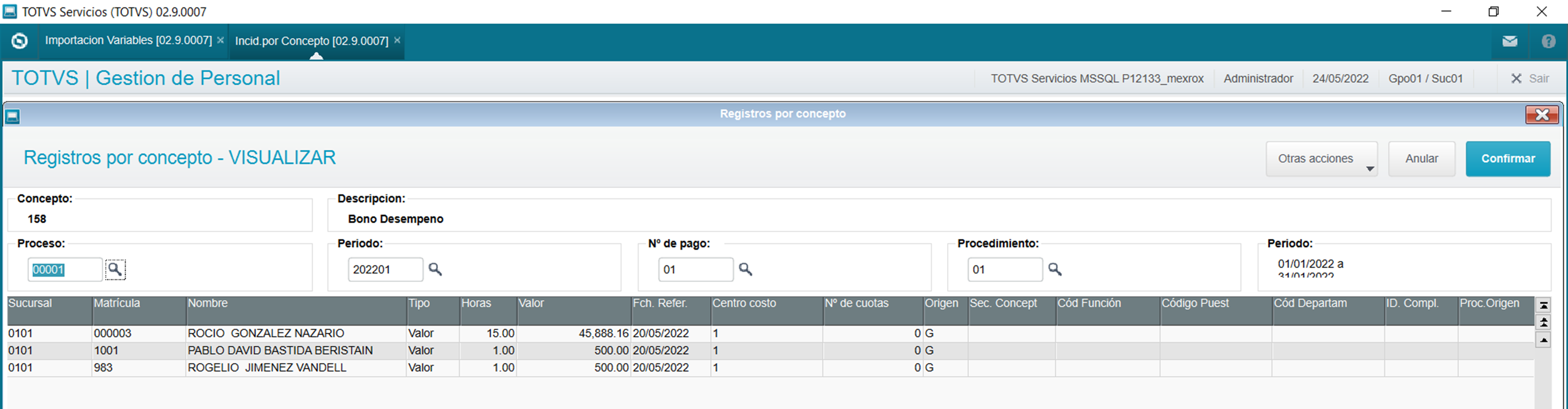The image size is (1568, 409).
Task: Click the Cód Departam column header
Action: pyautogui.click(x=1328, y=310)
